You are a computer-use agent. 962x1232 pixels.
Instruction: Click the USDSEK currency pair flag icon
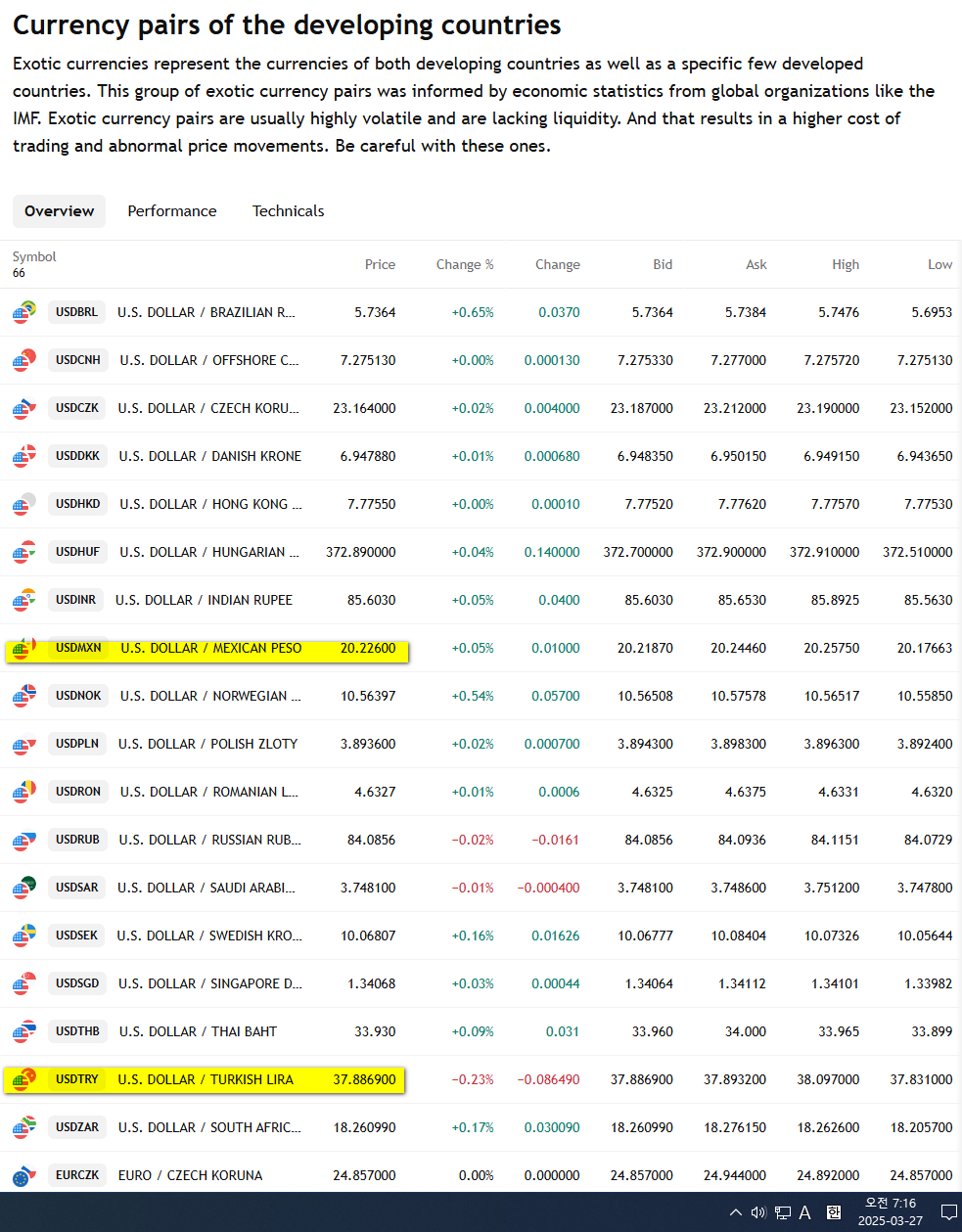coord(24,935)
